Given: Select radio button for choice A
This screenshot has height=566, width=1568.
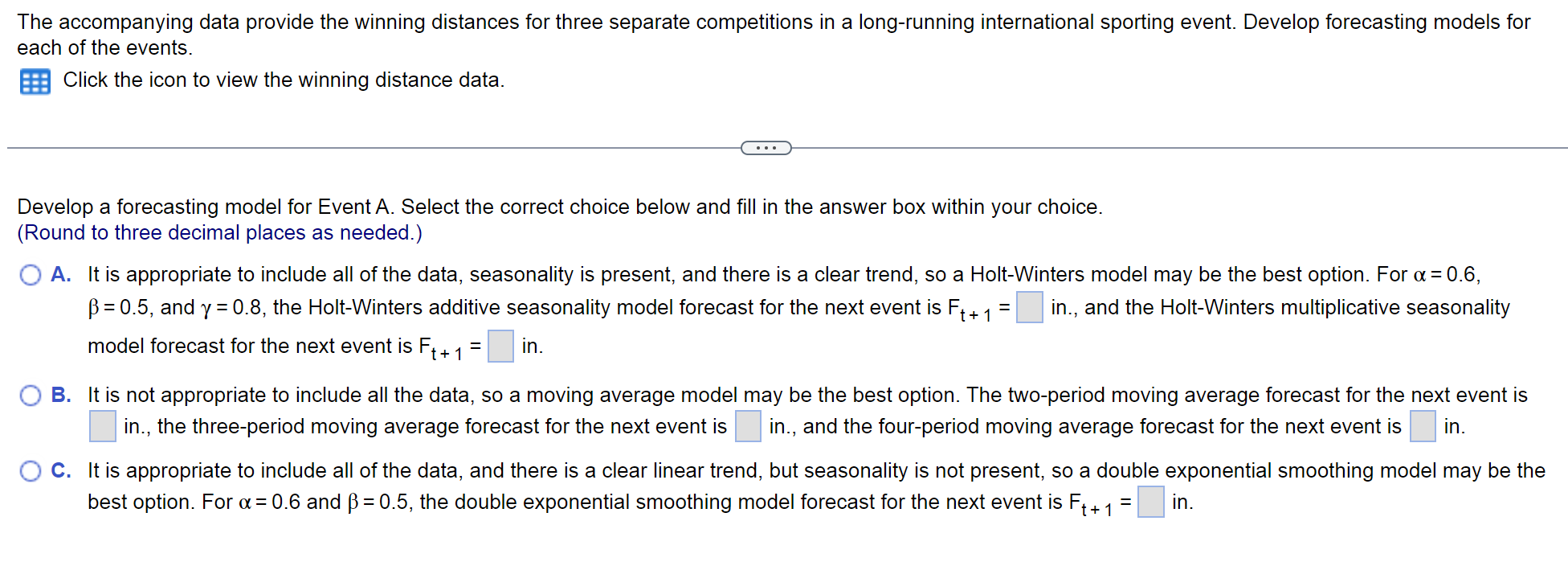Looking at the screenshot, I should (30, 275).
